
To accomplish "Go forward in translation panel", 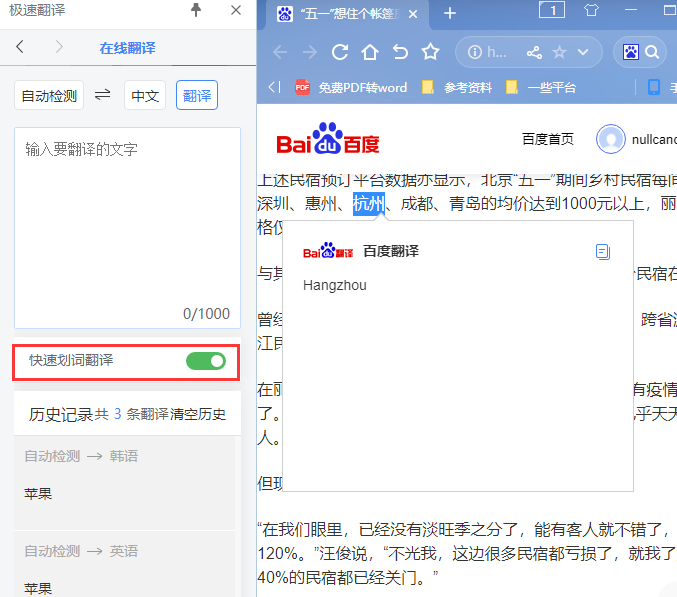I will coord(59,47).
